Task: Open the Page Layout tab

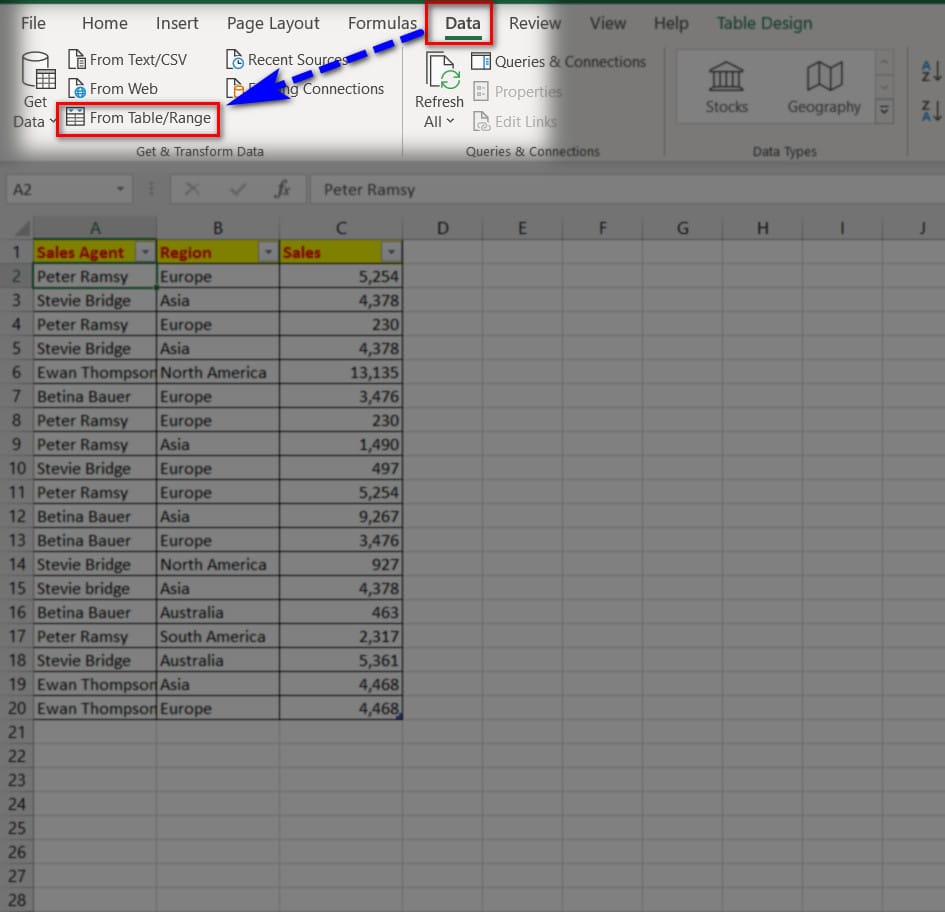Action: [273, 23]
